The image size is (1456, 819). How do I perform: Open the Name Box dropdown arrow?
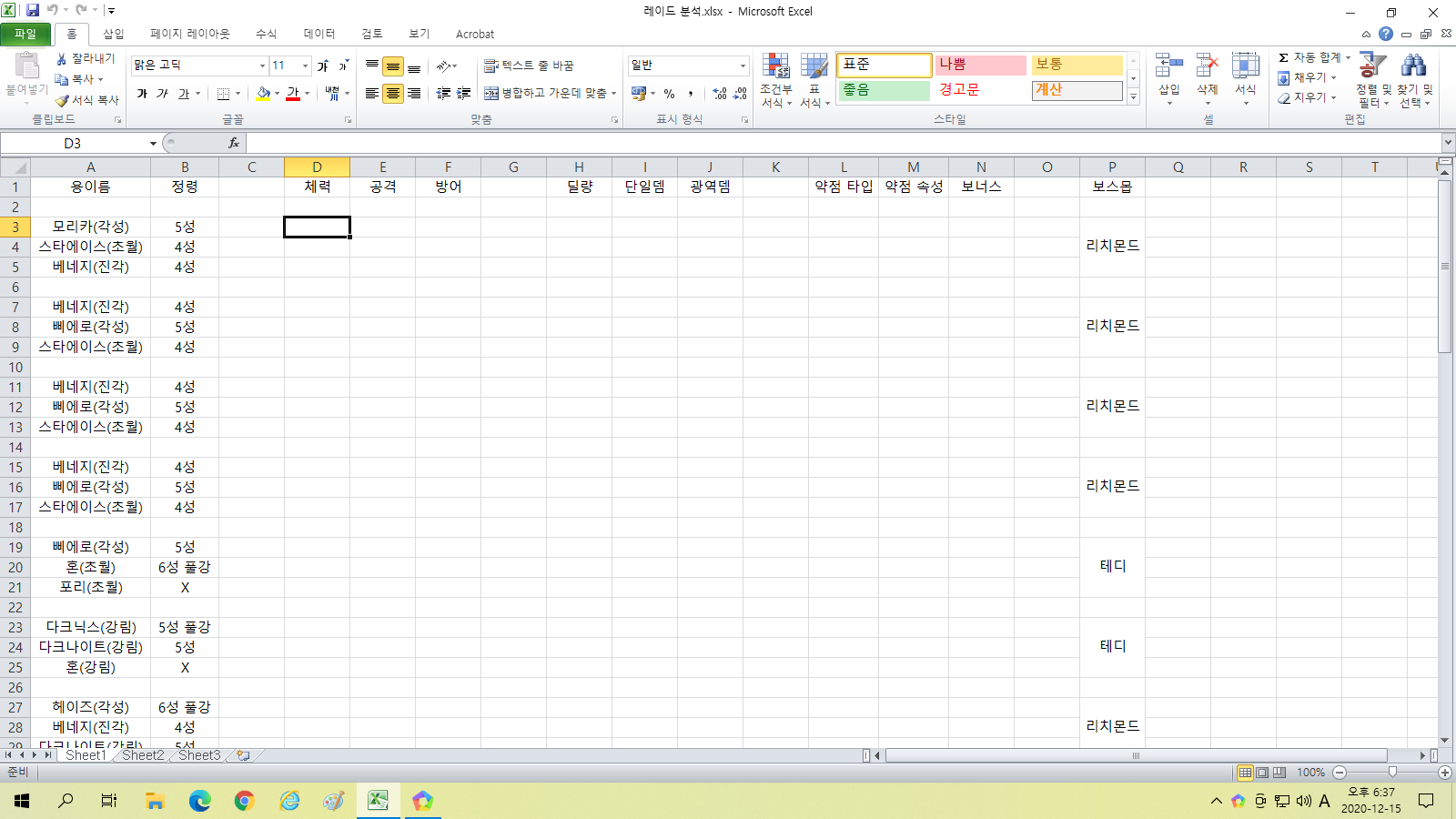153,144
